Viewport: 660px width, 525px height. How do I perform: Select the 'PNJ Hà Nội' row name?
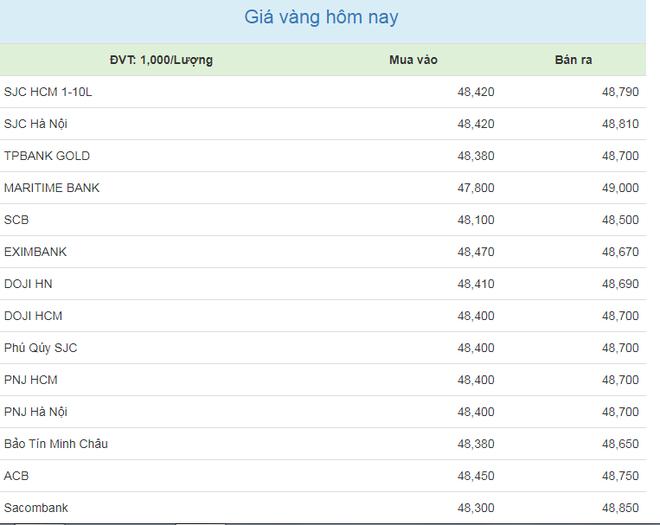[x=36, y=412]
